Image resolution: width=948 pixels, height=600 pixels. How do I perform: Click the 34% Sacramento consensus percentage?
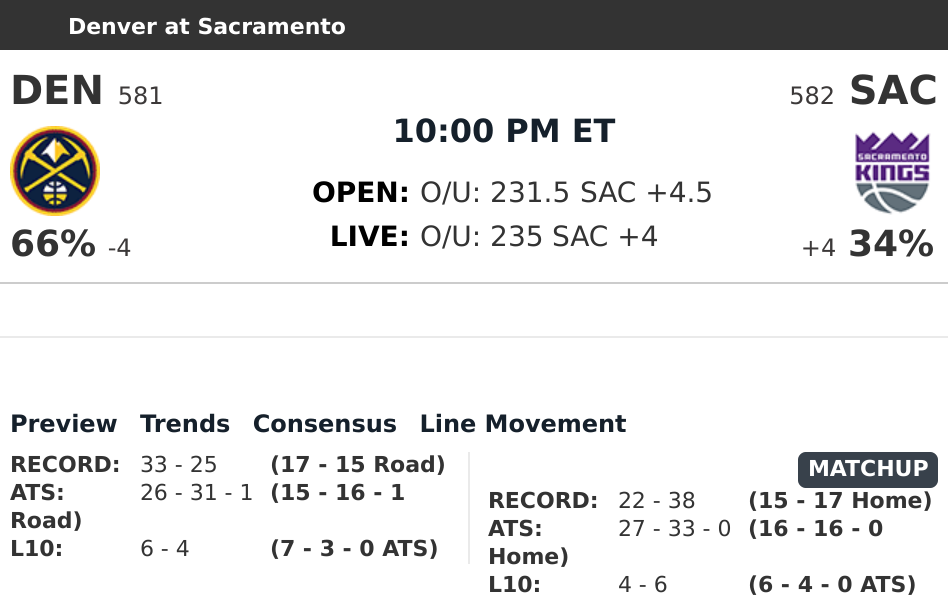[891, 244]
